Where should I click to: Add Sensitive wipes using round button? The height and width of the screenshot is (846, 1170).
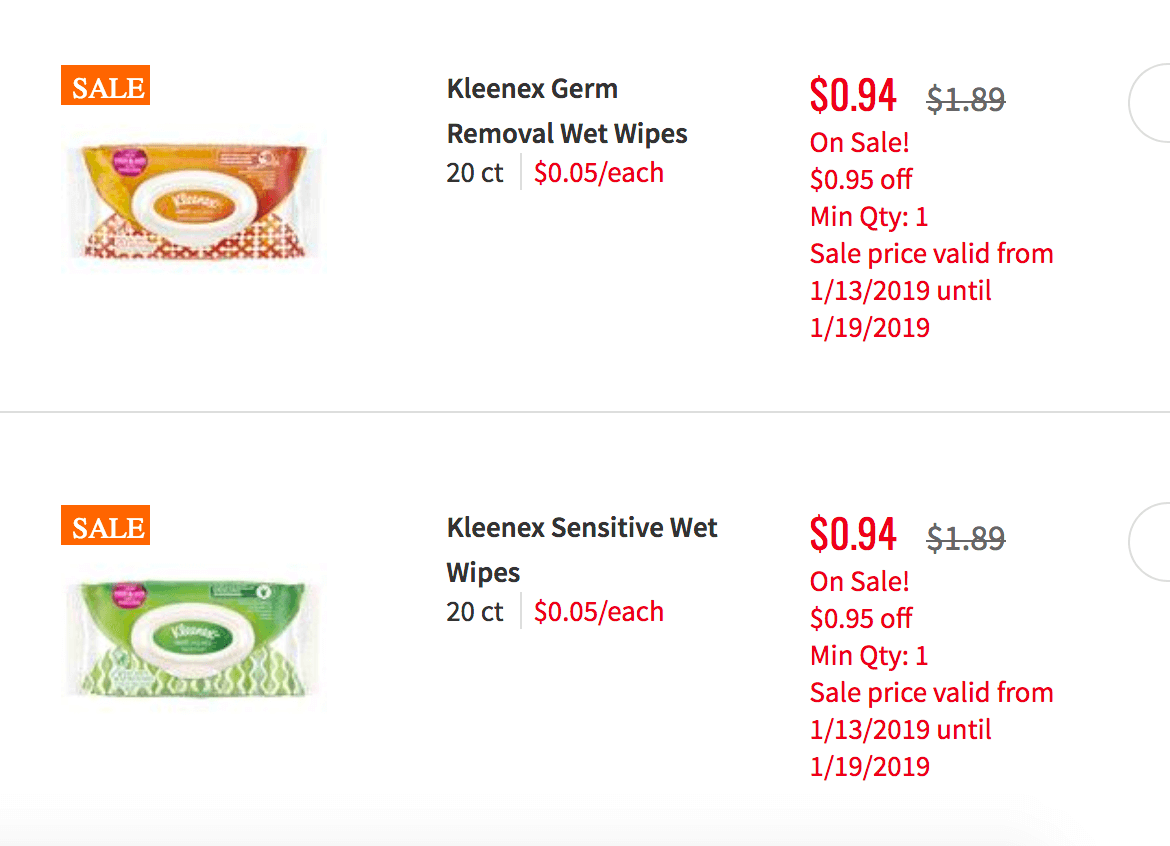click(x=1150, y=542)
